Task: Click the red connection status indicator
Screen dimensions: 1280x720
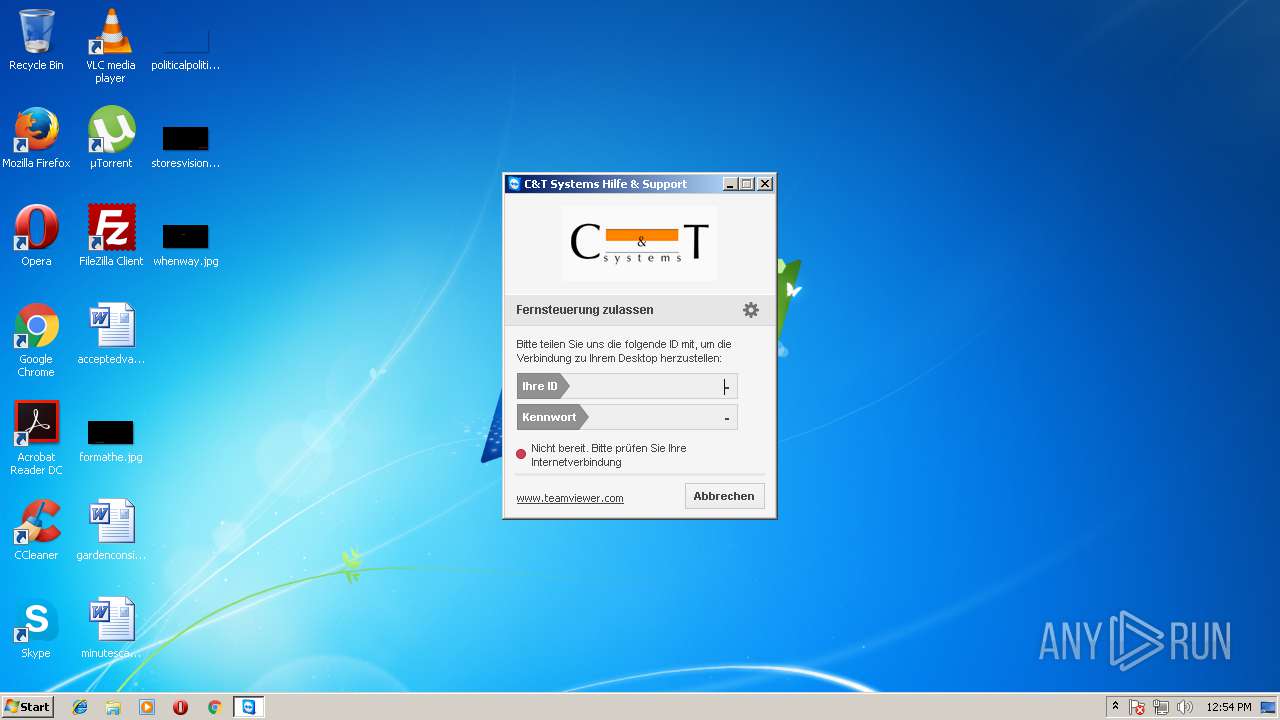Action: click(x=521, y=454)
